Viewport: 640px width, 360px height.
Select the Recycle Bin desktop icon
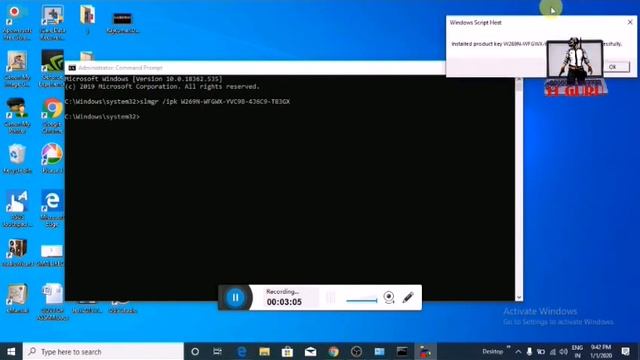[x=17, y=159]
